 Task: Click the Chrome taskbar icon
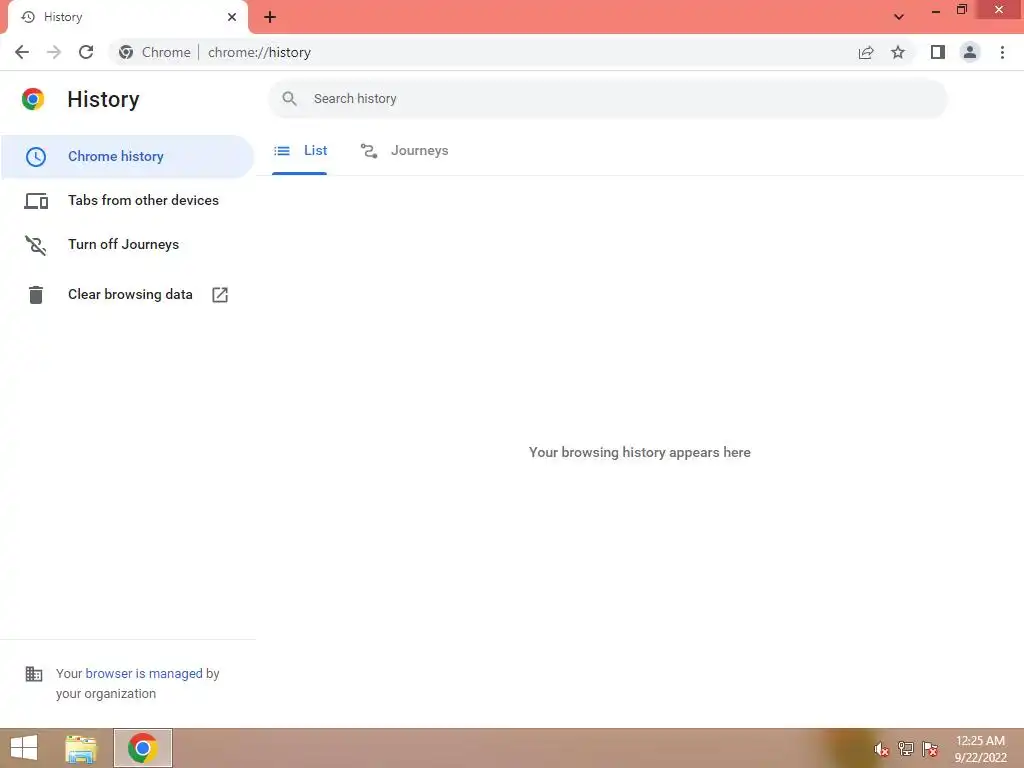click(142, 748)
